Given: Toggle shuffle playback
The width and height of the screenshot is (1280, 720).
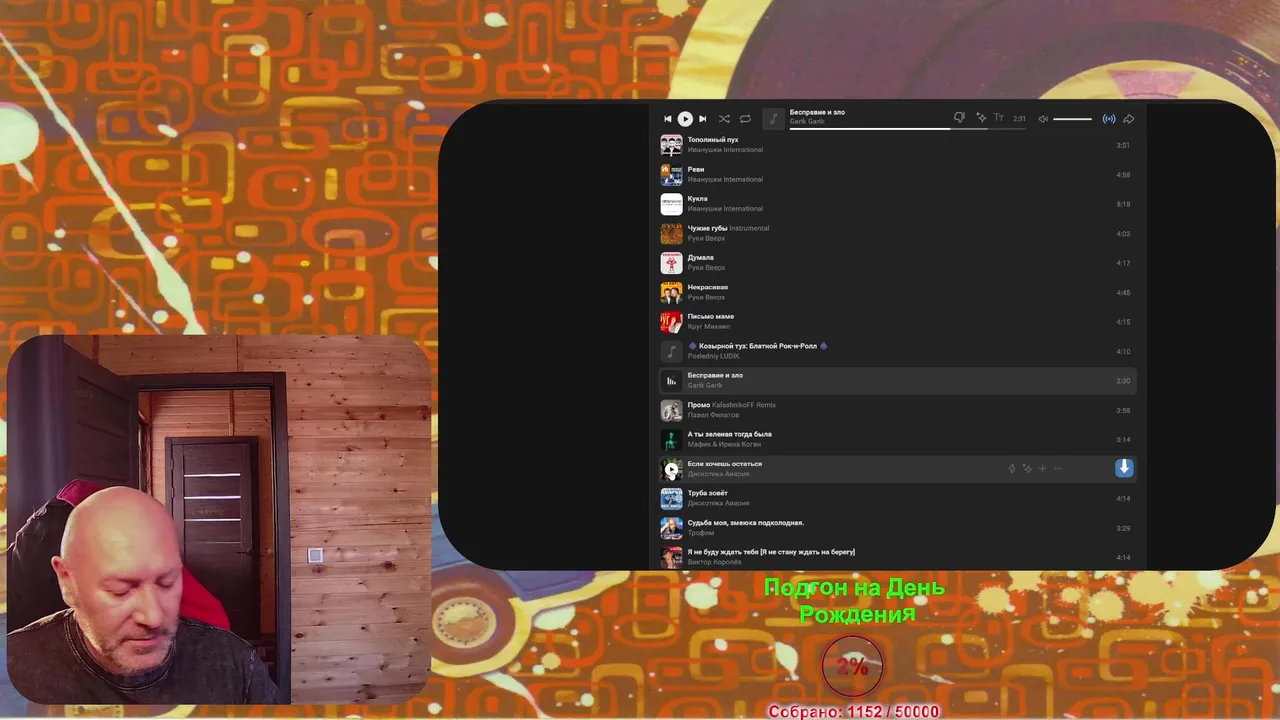Looking at the screenshot, I should click(x=724, y=119).
